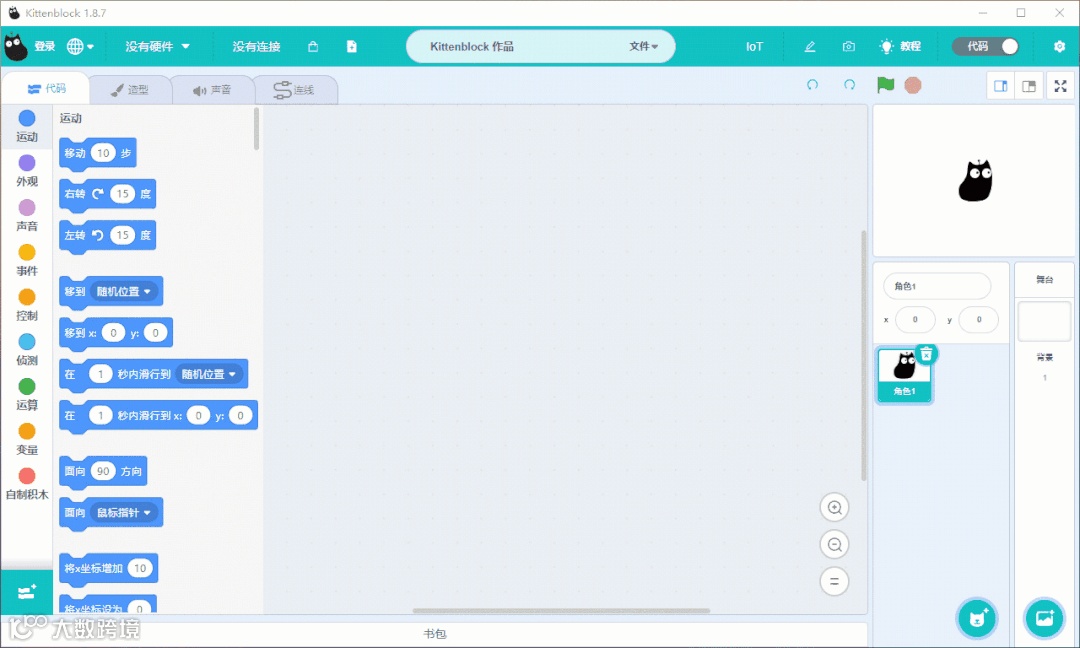The image size is (1080, 648).
Task: Select the 自制积木 my blocks category
Action: (27, 484)
